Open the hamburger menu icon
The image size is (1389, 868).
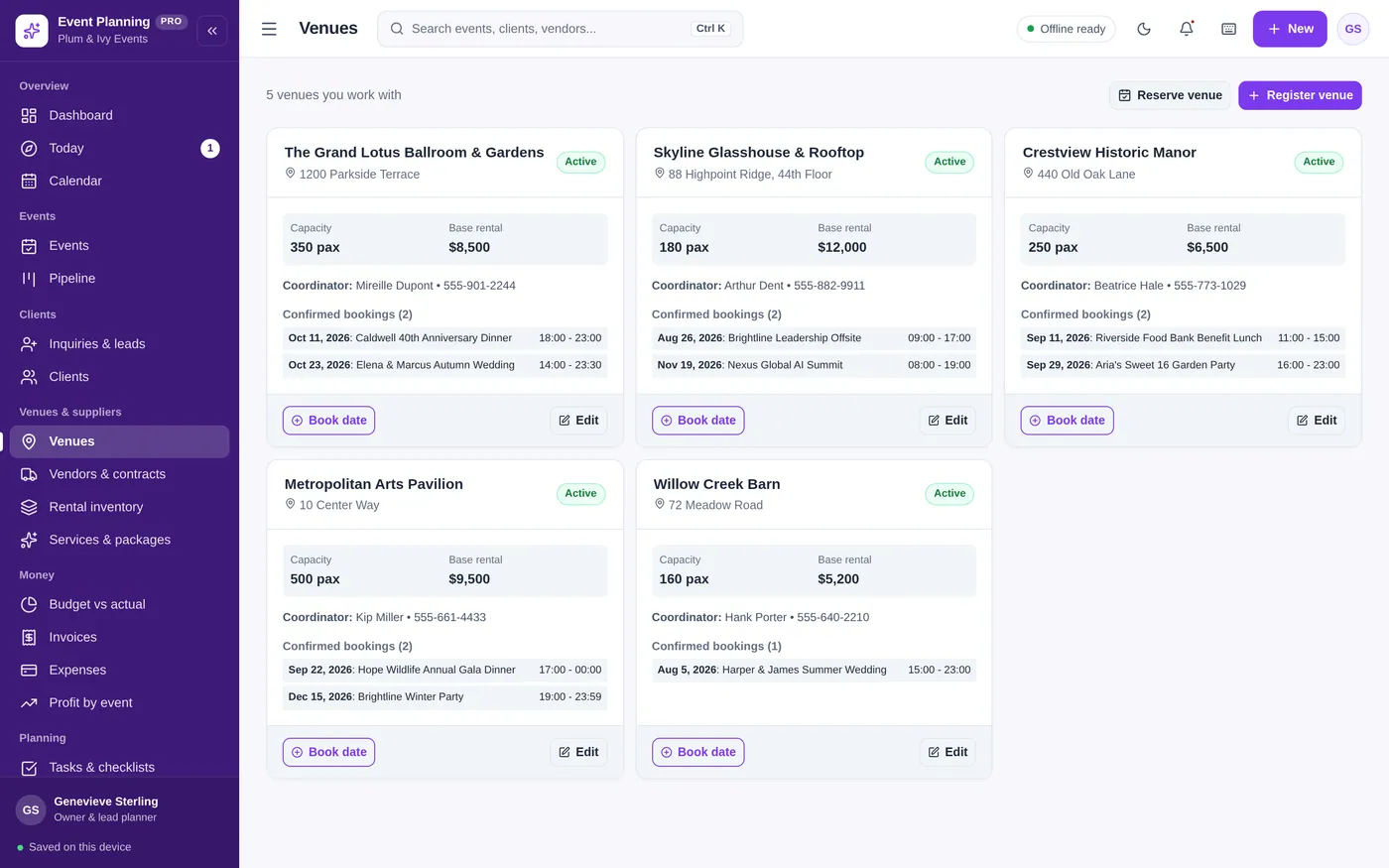tap(269, 29)
